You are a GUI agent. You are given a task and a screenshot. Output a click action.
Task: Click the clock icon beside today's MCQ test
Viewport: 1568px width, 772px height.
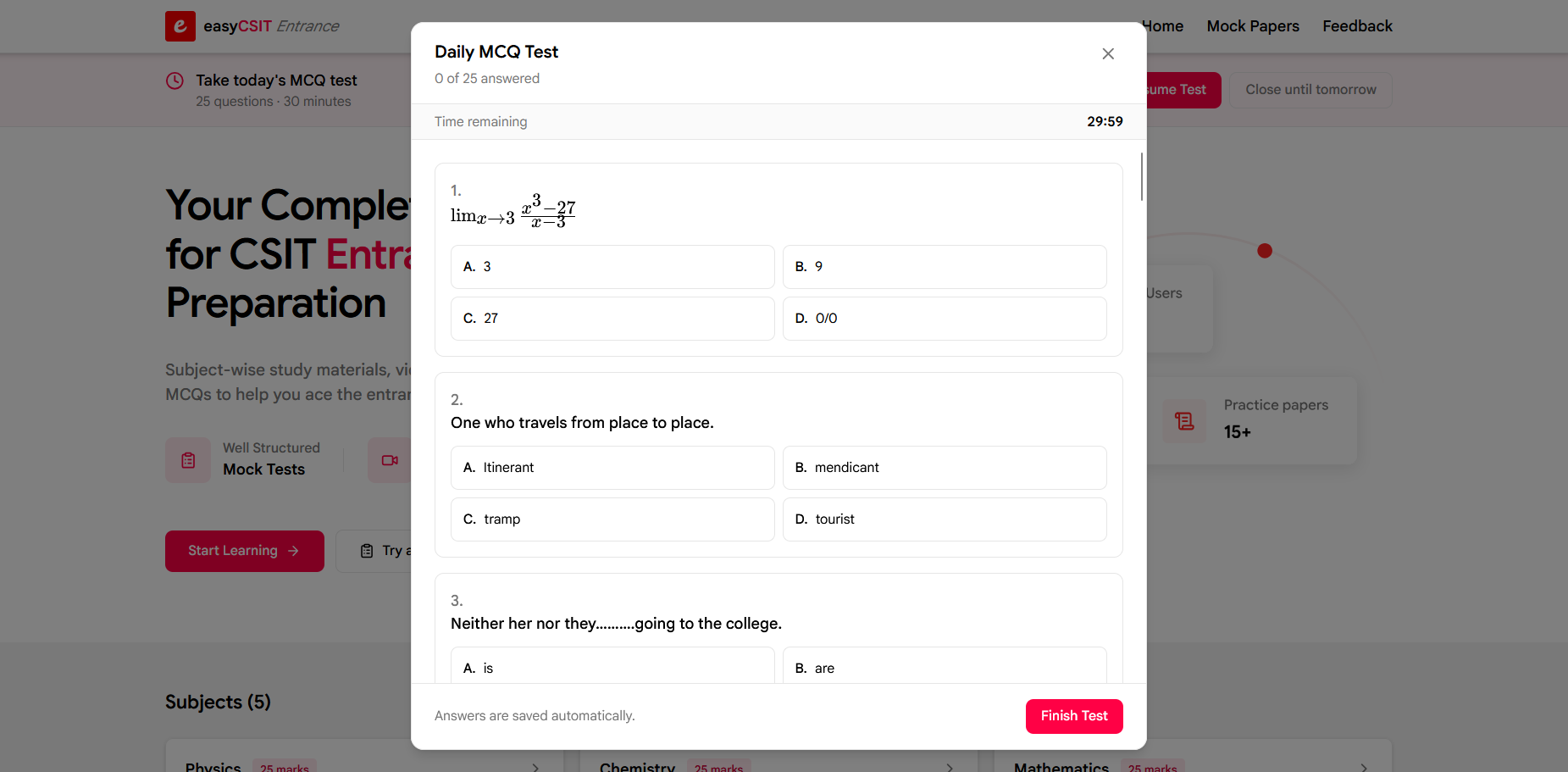click(175, 81)
